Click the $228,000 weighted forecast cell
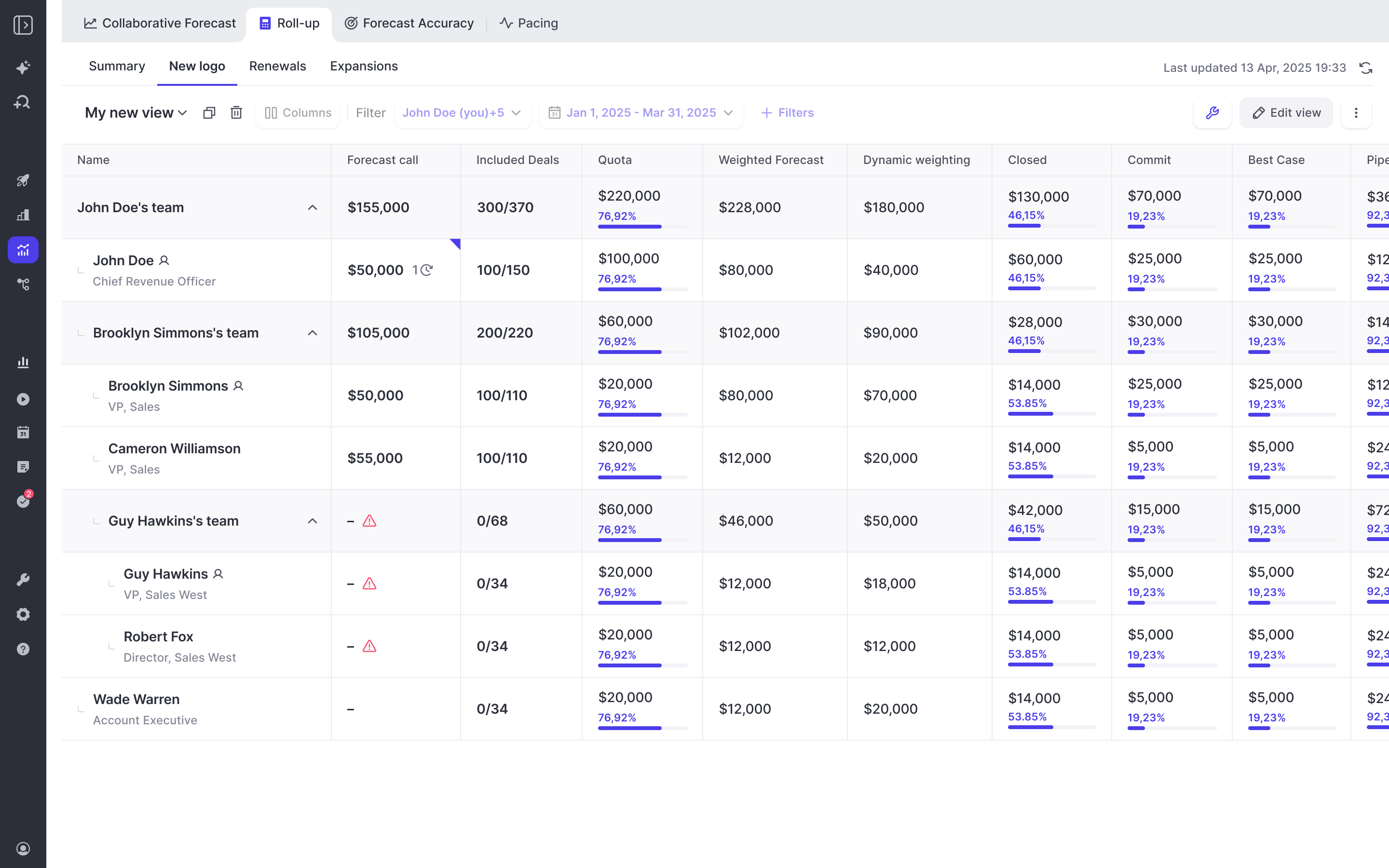The height and width of the screenshot is (868, 1389). pyautogui.click(x=749, y=207)
